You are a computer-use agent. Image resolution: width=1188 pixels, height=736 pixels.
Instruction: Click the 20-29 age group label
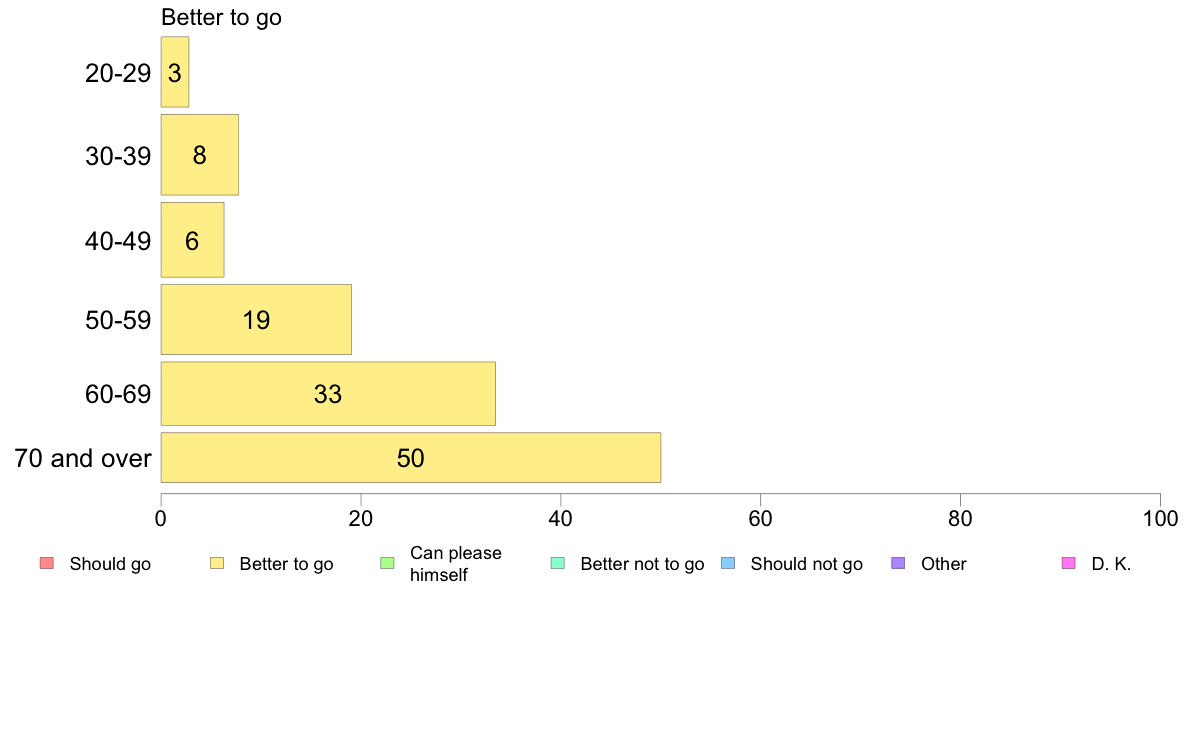[x=118, y=73]
